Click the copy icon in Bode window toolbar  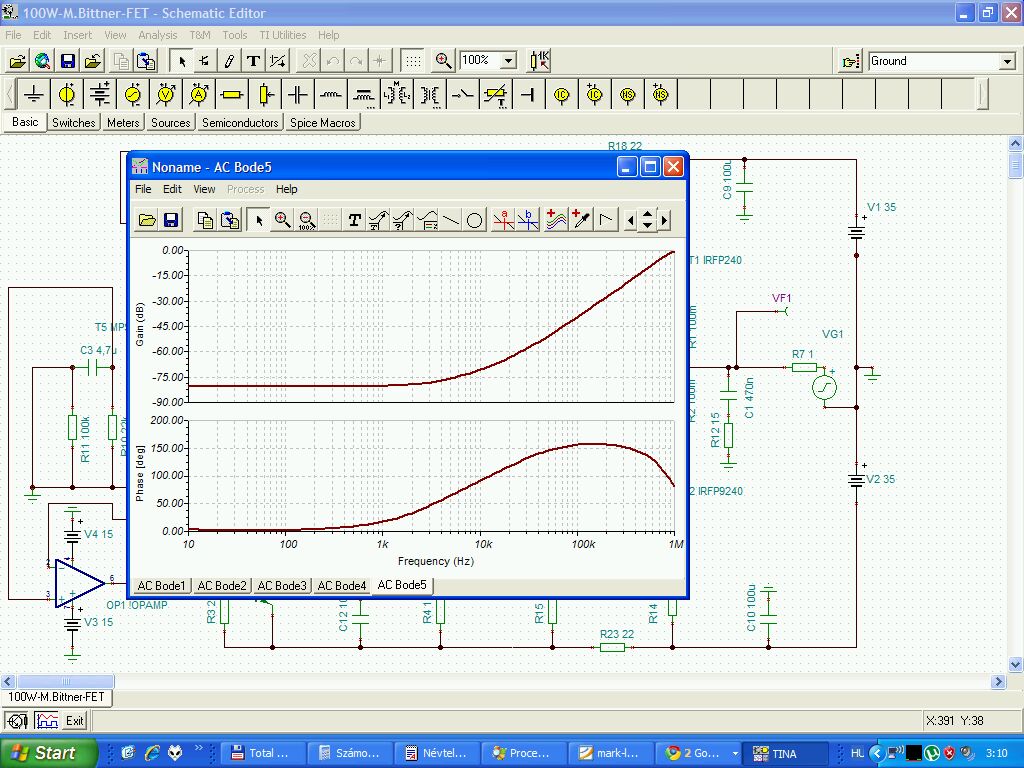205,220
